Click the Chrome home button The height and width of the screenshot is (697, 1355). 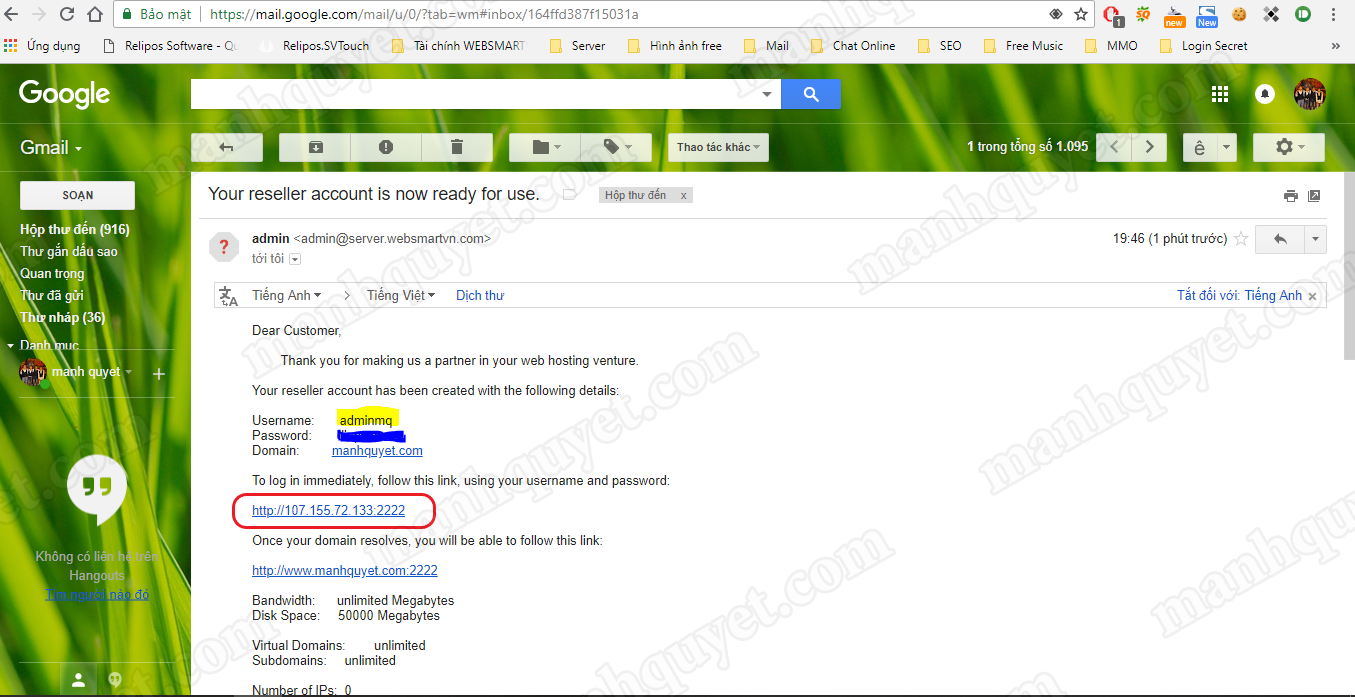95,14
